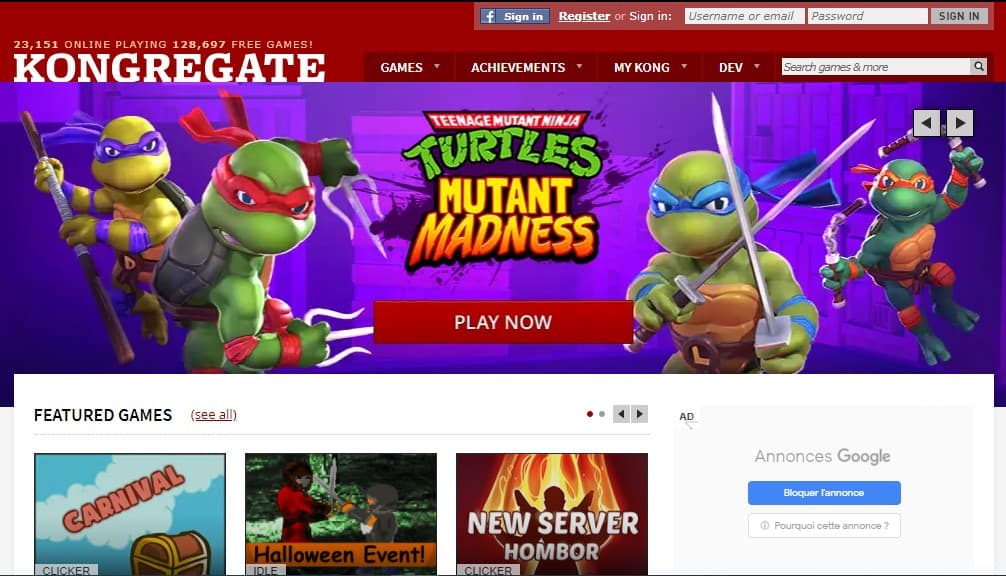The width and height of the screenshot is (1006, 576).
Task: Click the Kongregate logo
Action: click(168, 66)
